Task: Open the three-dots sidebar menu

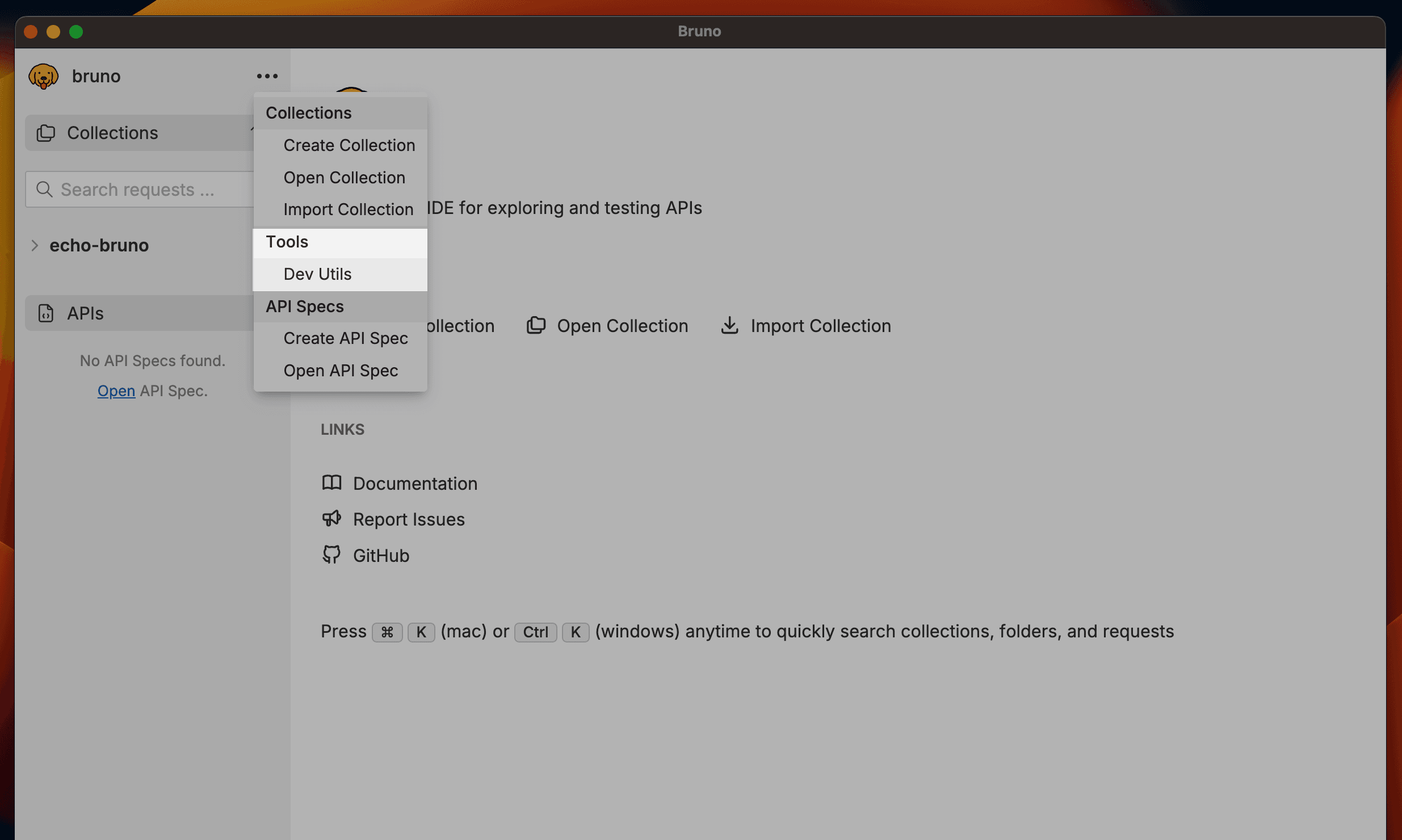Action: pos(267,76)
